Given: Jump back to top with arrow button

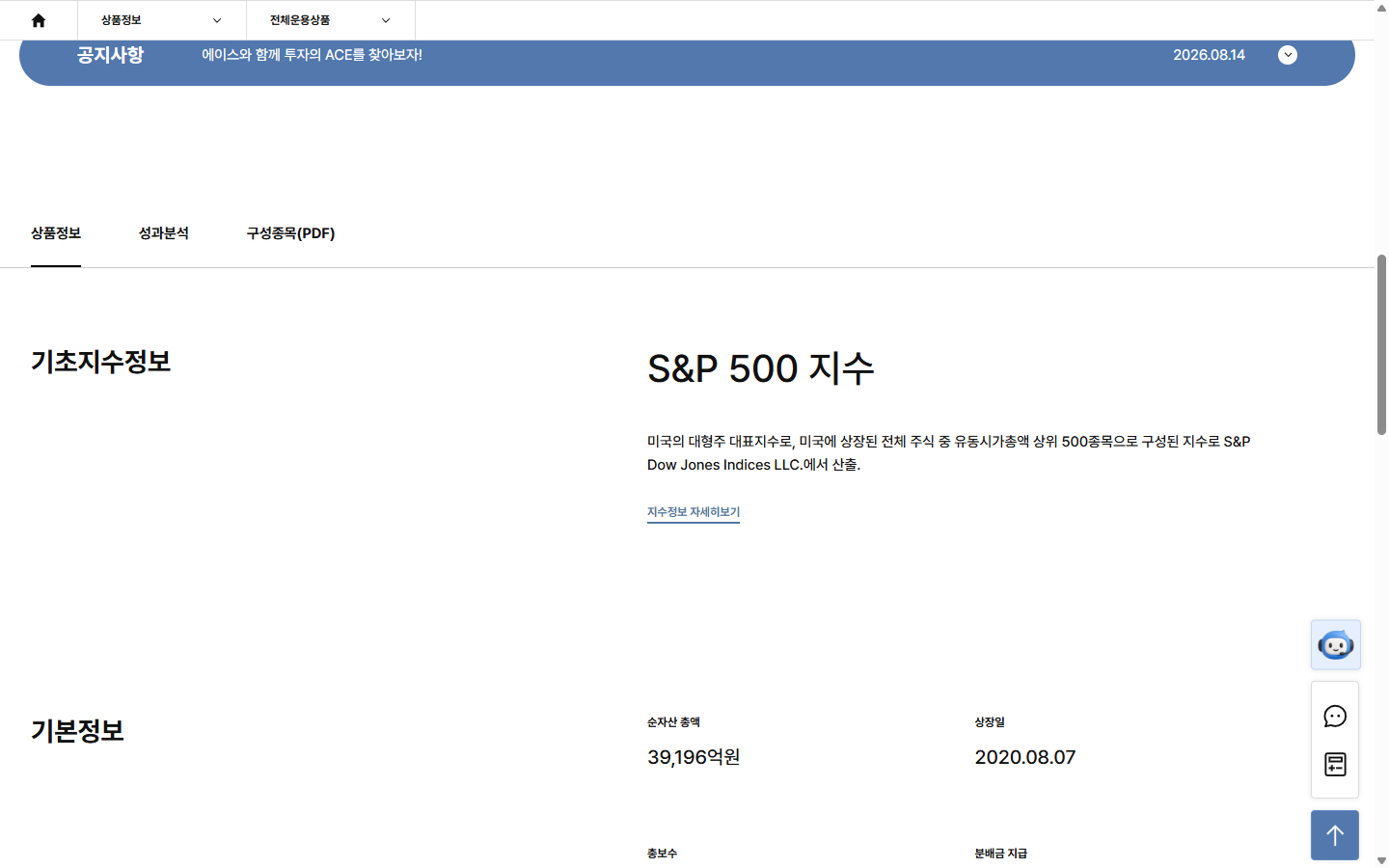Looking at the screenshot, I should pos(1335,835).
